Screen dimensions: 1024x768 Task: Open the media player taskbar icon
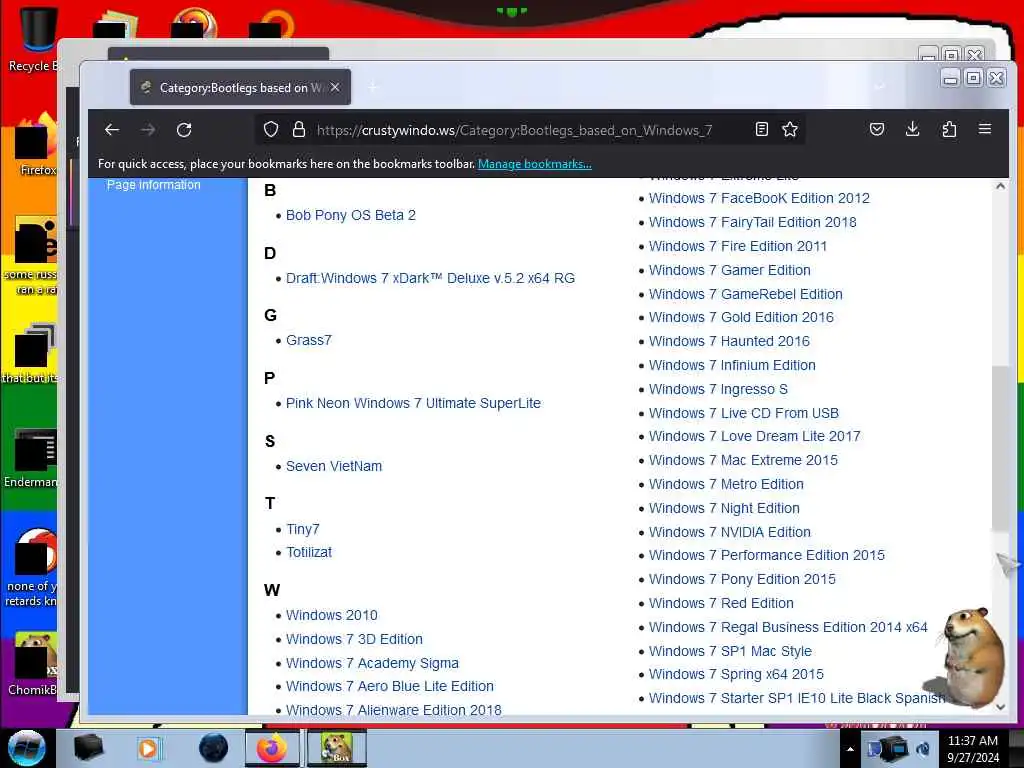[x=149, y=748]
